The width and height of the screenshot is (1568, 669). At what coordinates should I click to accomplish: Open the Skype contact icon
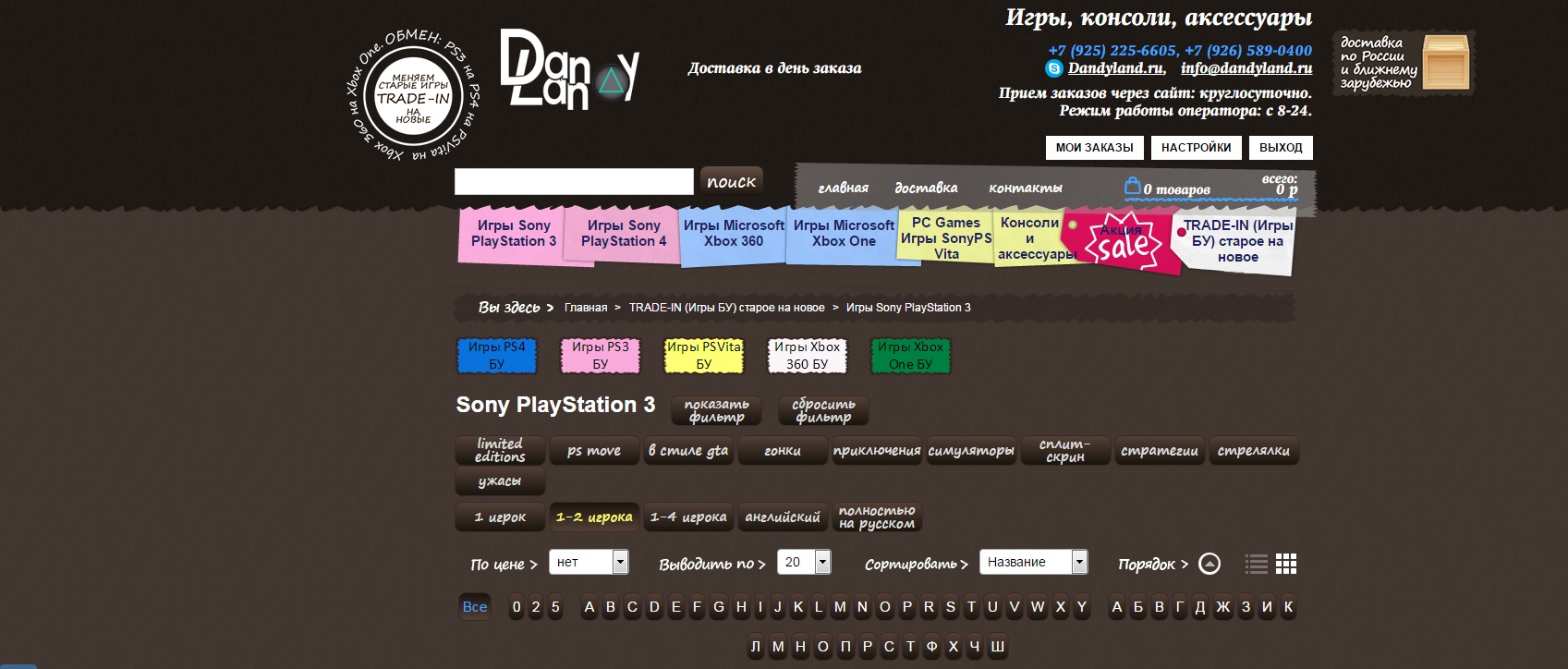(x=1053, y=68)
